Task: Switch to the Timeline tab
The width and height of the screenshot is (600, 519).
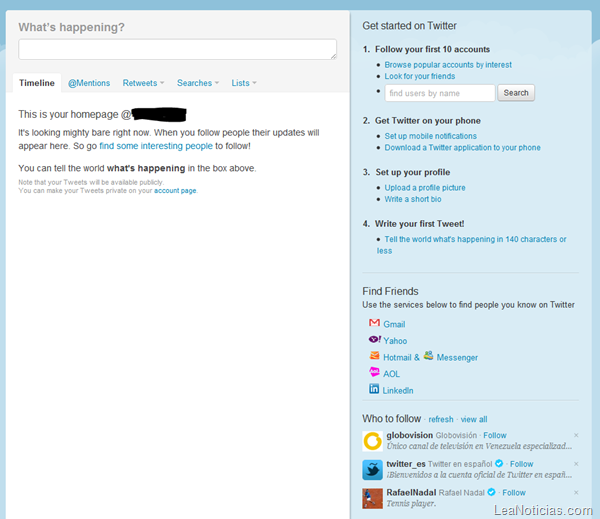Action: (x=37, y=83)
